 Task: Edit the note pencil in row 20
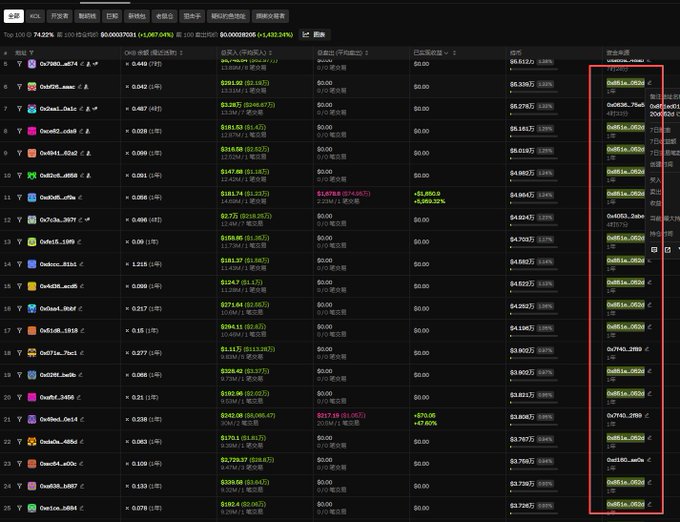78,397
